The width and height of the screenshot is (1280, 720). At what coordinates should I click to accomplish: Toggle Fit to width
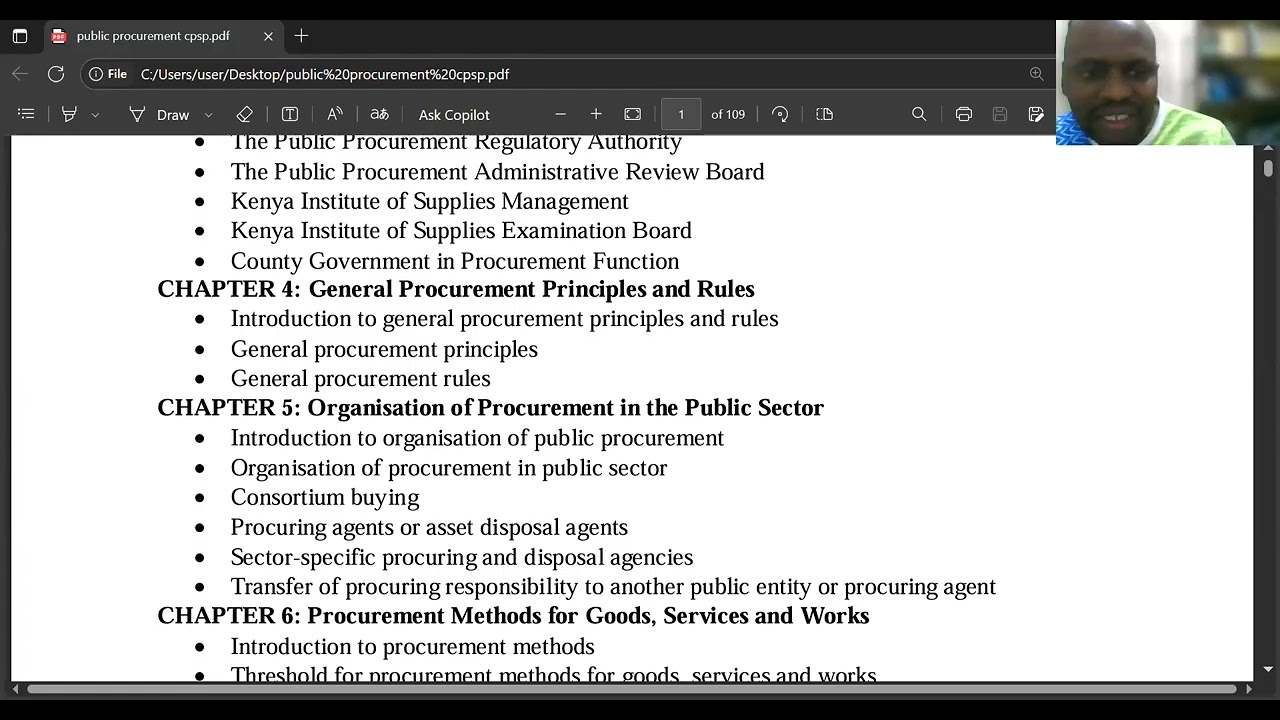632,114
